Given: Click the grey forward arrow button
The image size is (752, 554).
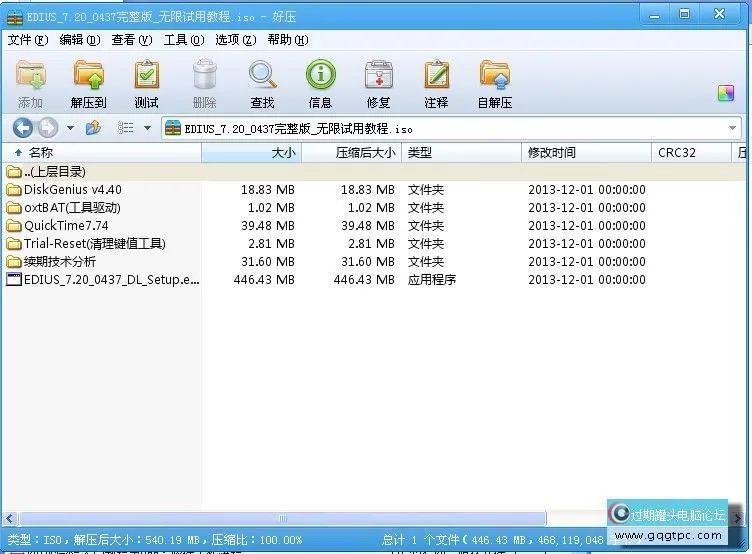Looking at the screenshot, I should click(x=47, y=128).
